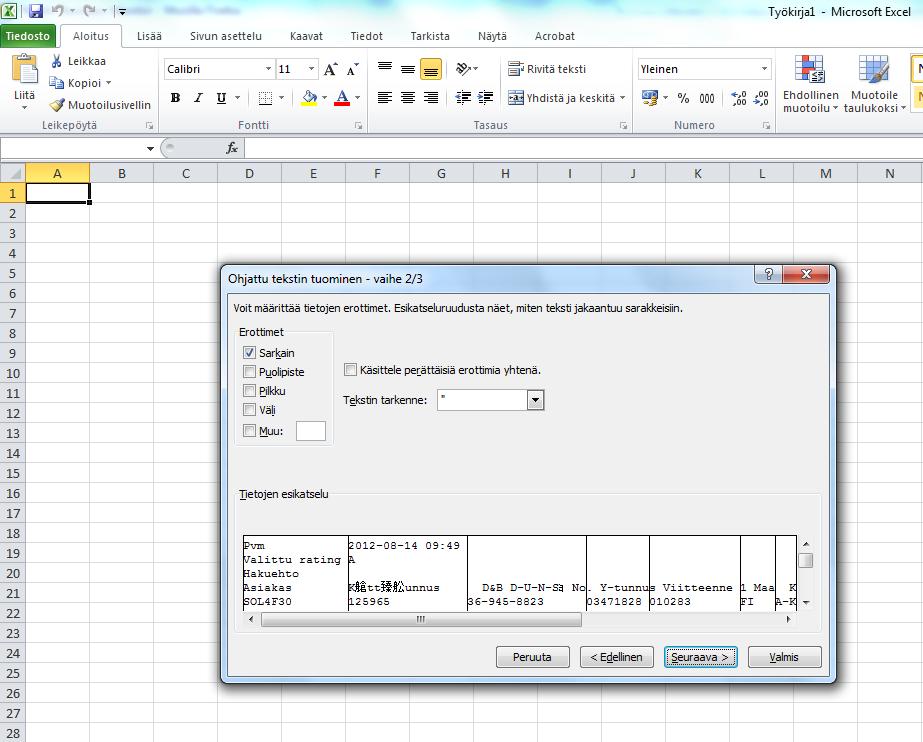The height and width of the screenshot is (742, 923).
Task: Apply percent style format
Action: (x=683, y=98)
